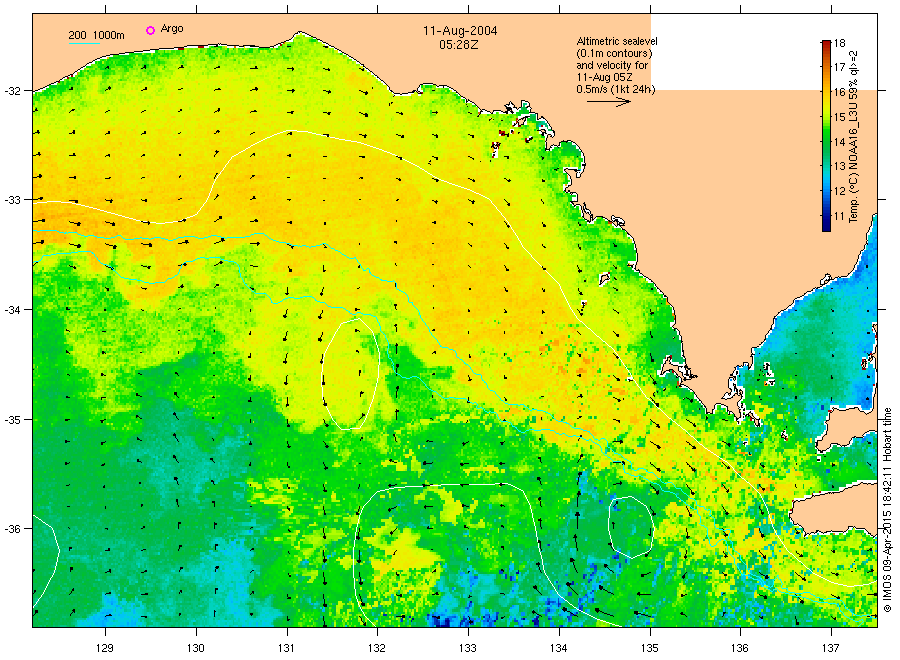Click the date '11-Aug-2004' title
Image resolution: width=900 pixels, height=660 pixels.
[460, 31]
